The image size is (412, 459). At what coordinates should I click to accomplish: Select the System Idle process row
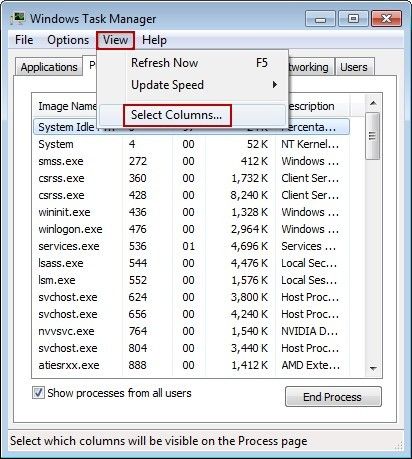pyautogui.click(x=191, y=127)
